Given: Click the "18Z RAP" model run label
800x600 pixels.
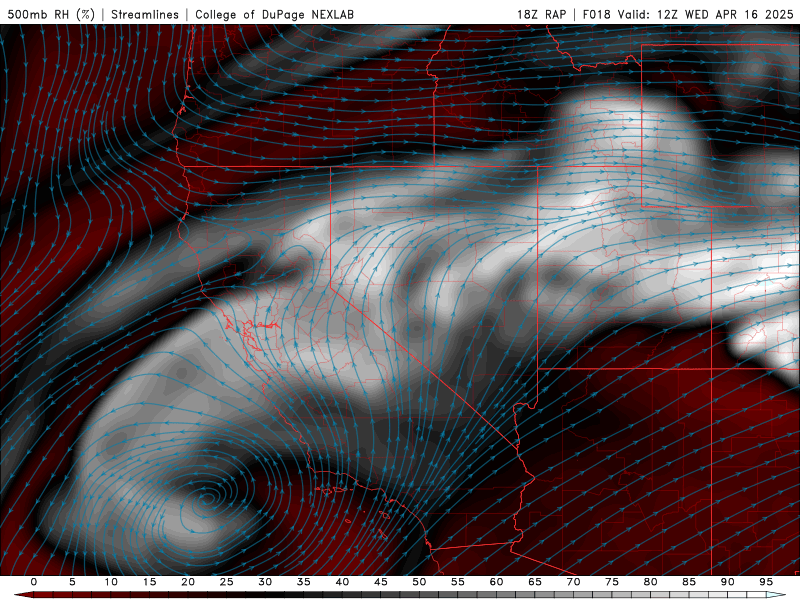Looking at the screenshot, I should coord(541,14).
